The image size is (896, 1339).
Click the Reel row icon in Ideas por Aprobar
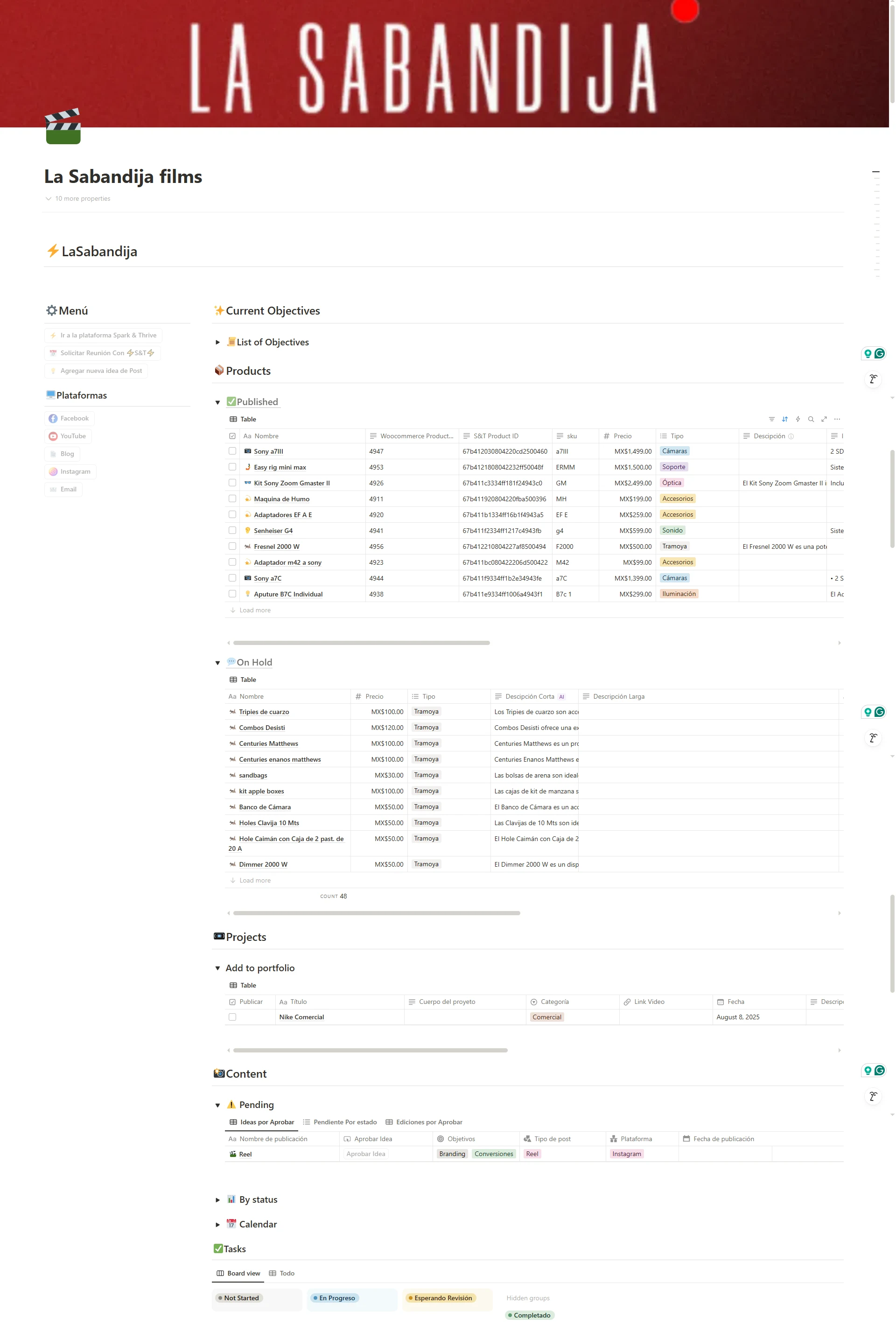click(x=232, y=1154)
